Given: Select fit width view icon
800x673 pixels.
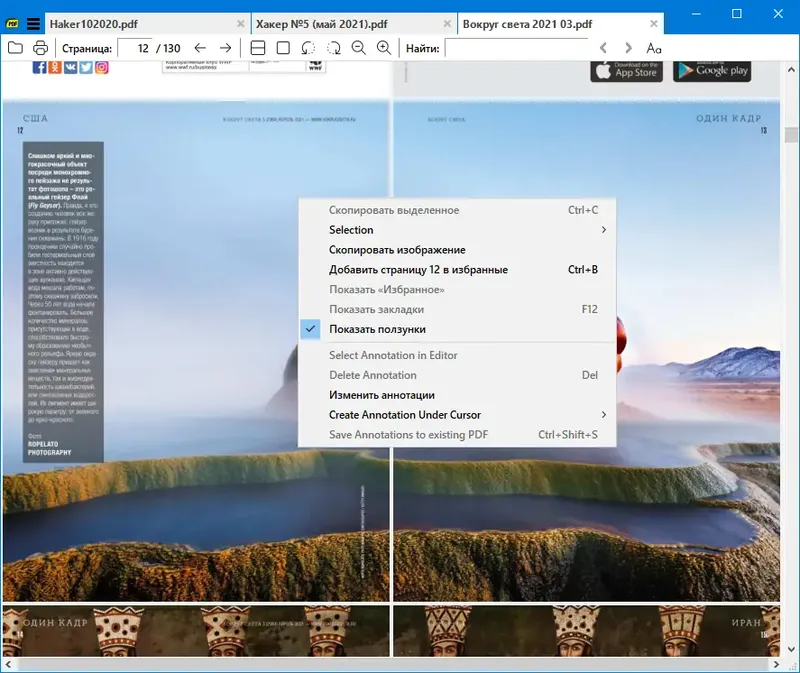Looking at the screenshot, I should tap(258, 48).
